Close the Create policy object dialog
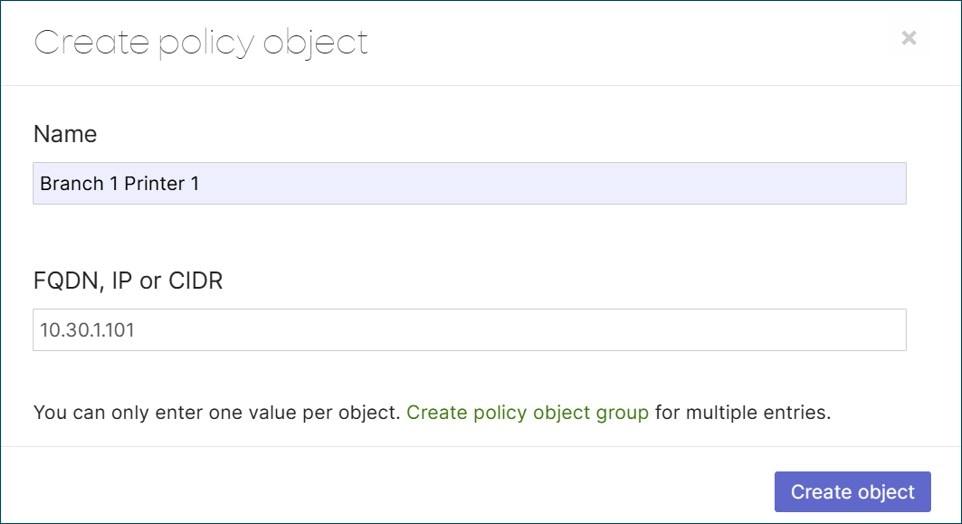Viewport: 962px width, 524px height. pos(909,38)
